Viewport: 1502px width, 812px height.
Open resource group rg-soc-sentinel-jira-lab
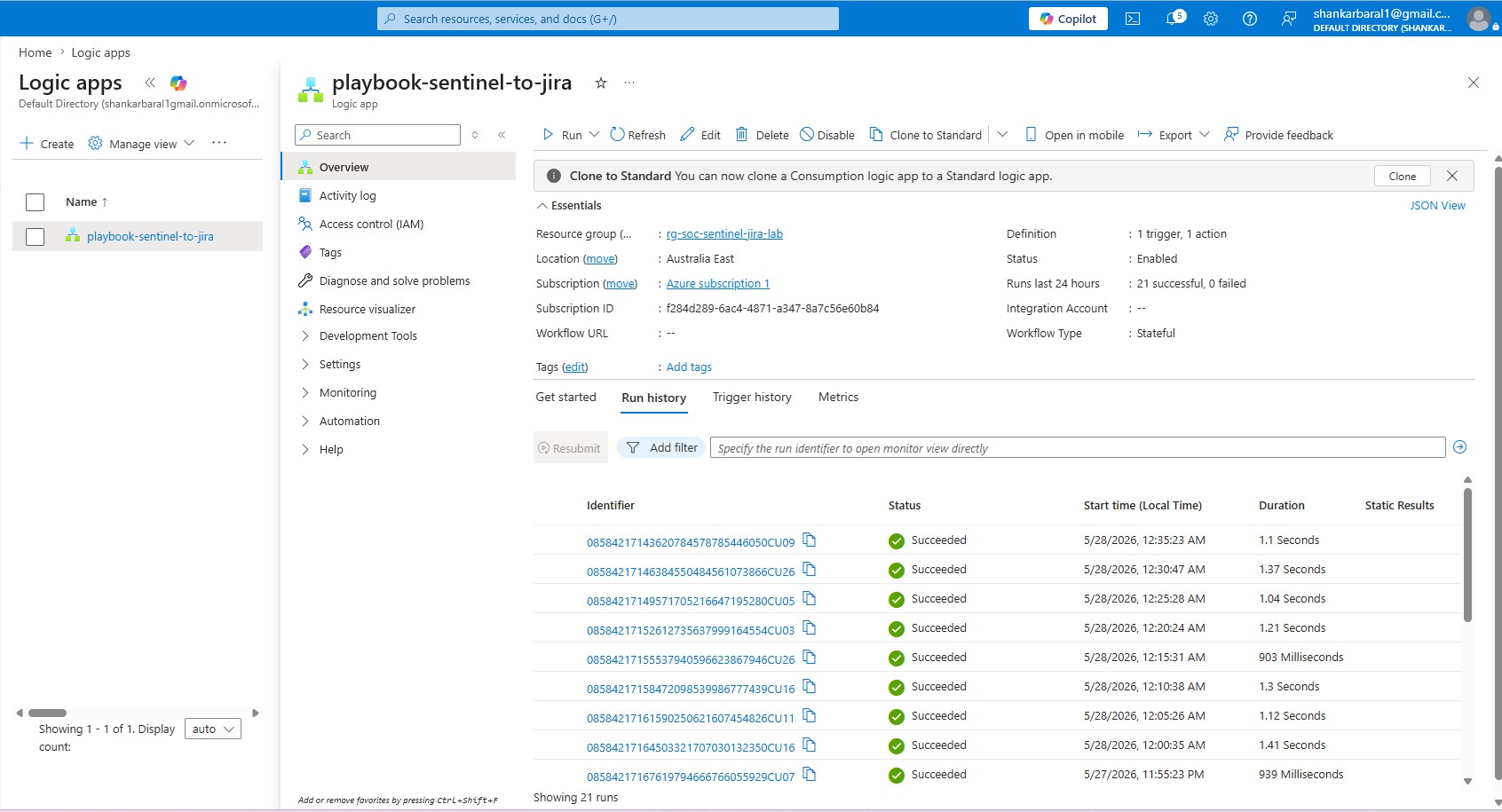coord(724,233)
